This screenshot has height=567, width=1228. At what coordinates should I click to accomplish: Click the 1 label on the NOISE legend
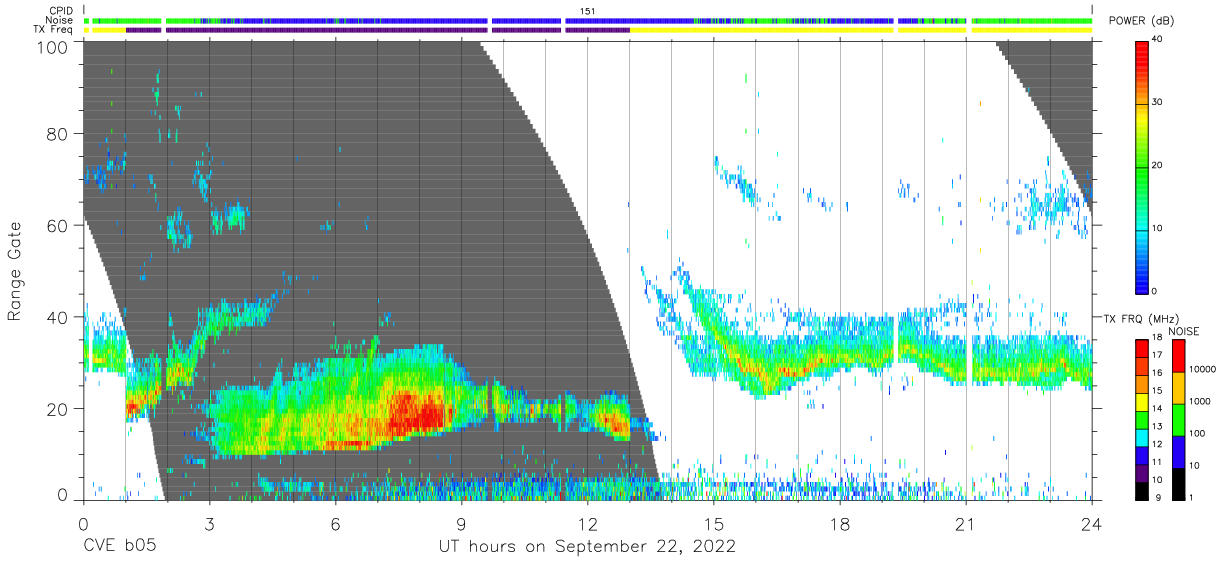coord(1191,497)
